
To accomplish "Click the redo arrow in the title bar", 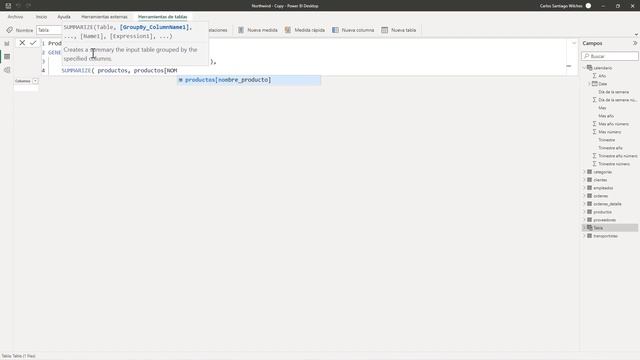I will point(28,6).
